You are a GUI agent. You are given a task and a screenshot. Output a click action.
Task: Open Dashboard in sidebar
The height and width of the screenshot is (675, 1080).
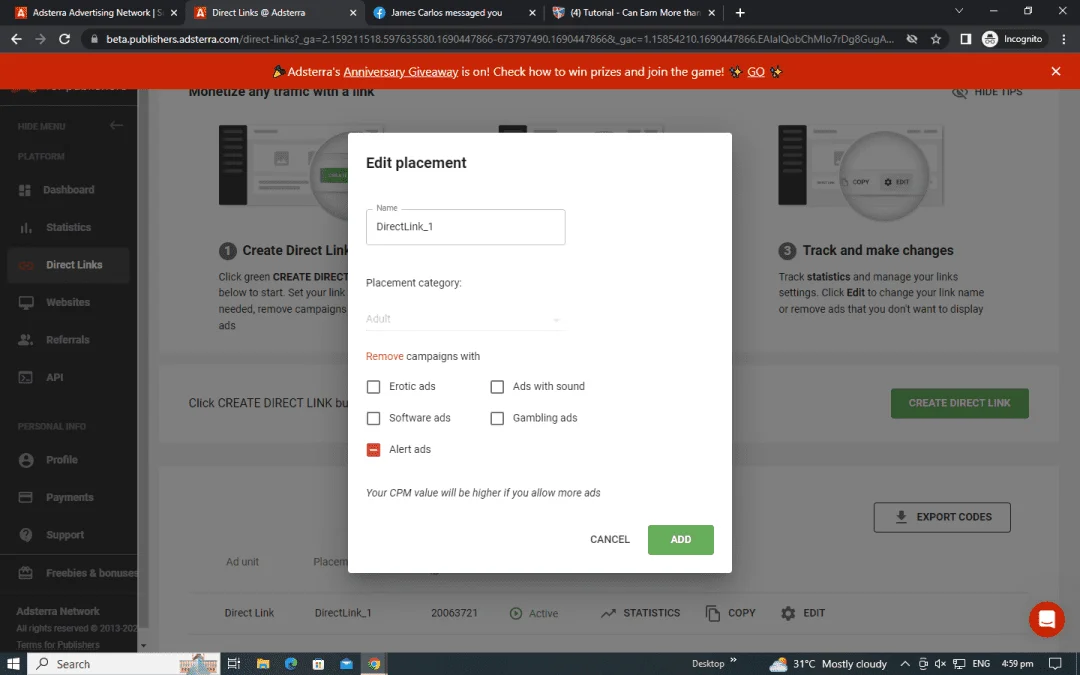[68, 189]
